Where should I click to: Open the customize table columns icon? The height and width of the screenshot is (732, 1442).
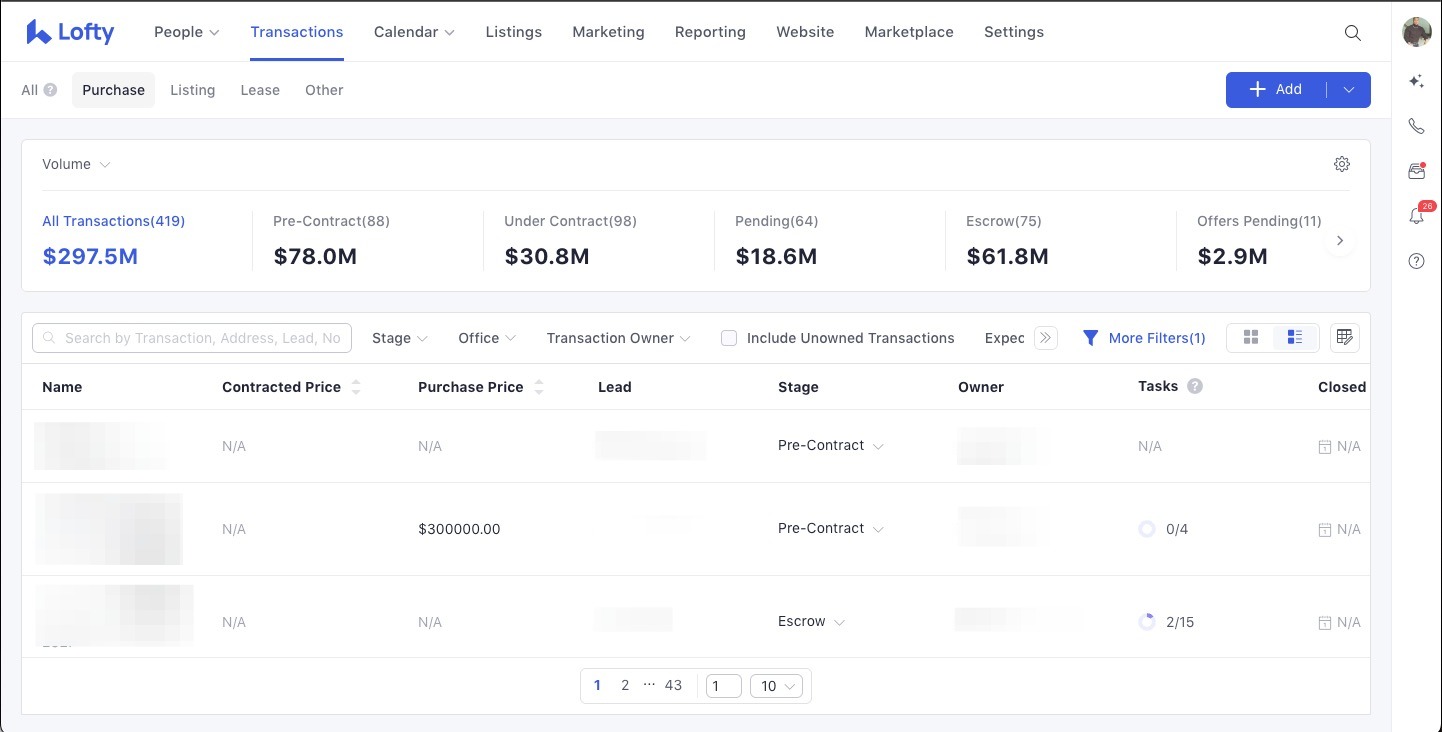pyautogui.click(x=1344, y=337)
